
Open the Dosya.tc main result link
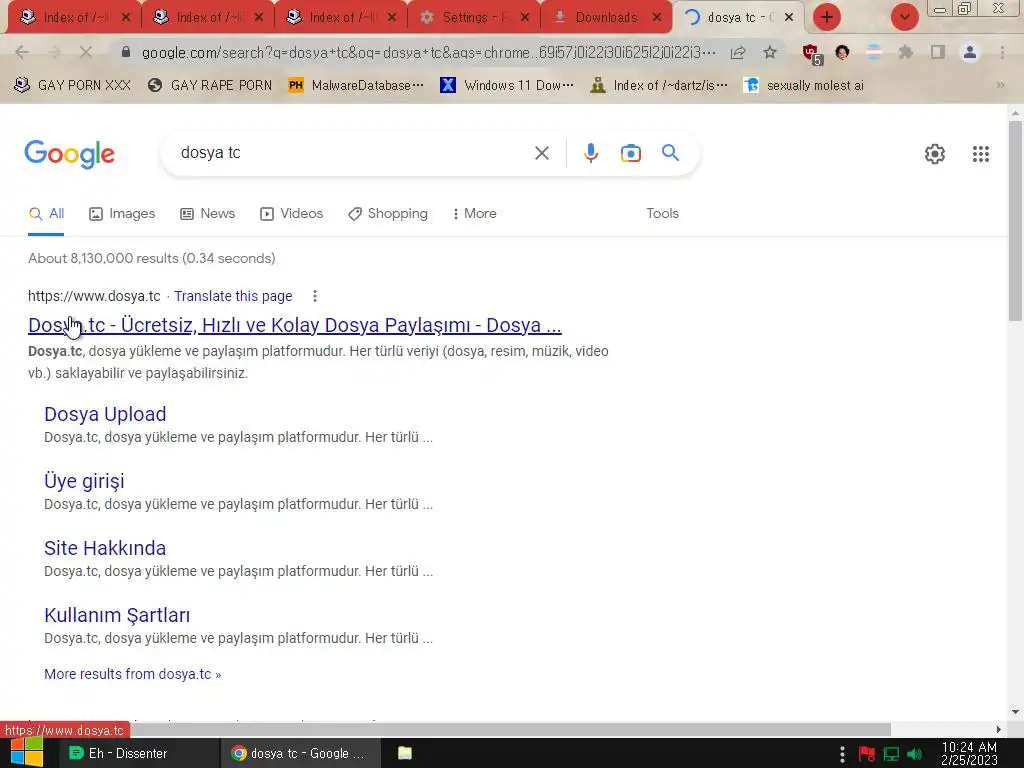point(295,325)
